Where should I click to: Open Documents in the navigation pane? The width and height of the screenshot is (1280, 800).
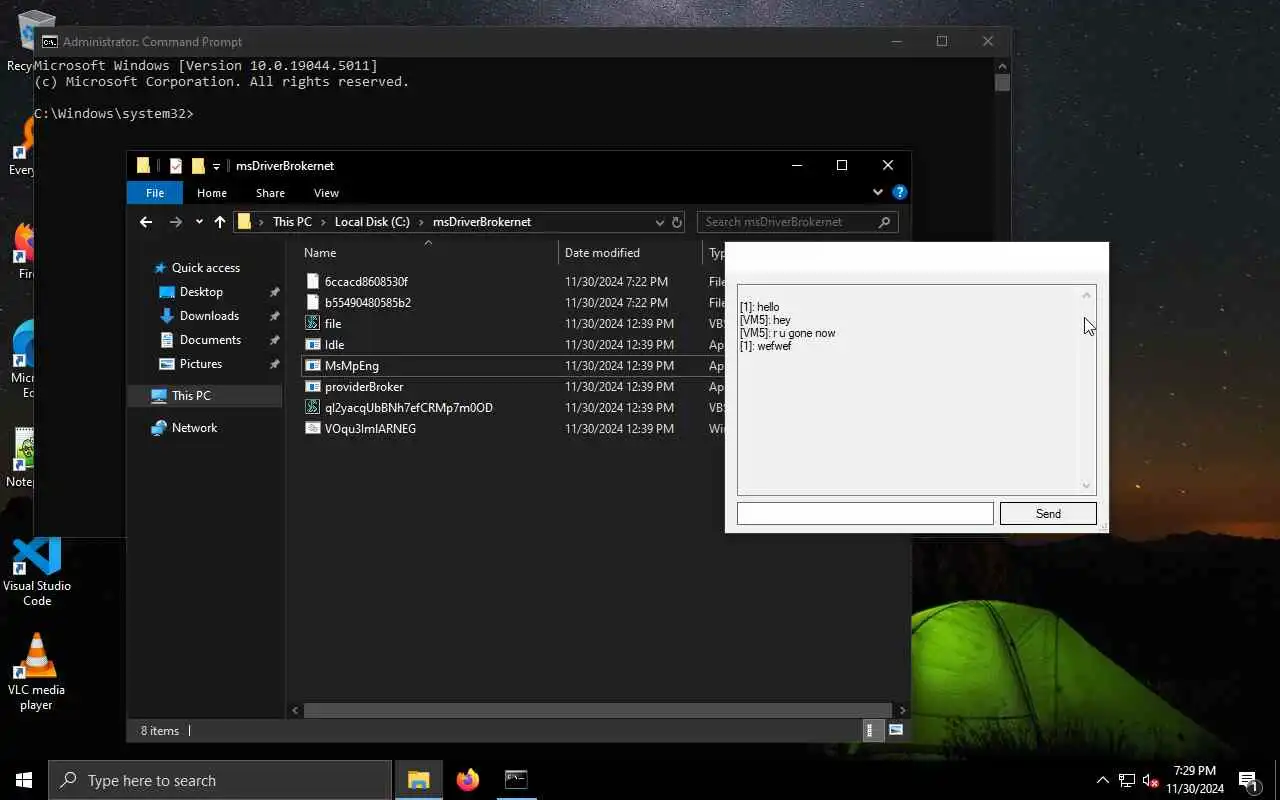[x=210, y=340]
